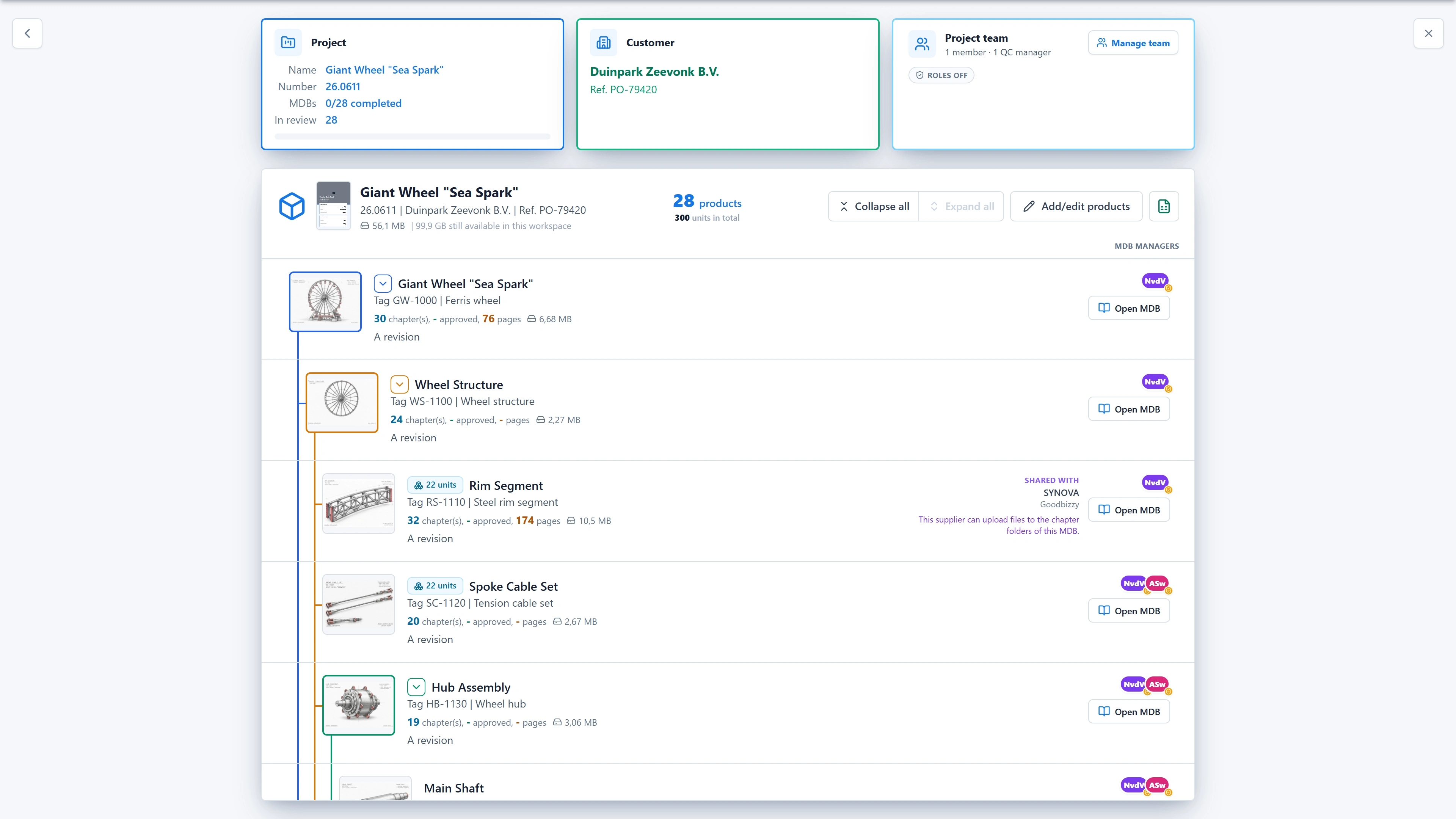Click Tag HB-1130 | Wheel hub text
Image resolution: width=1456 pixels, height=819 pixels.
[x=466, y=704]
